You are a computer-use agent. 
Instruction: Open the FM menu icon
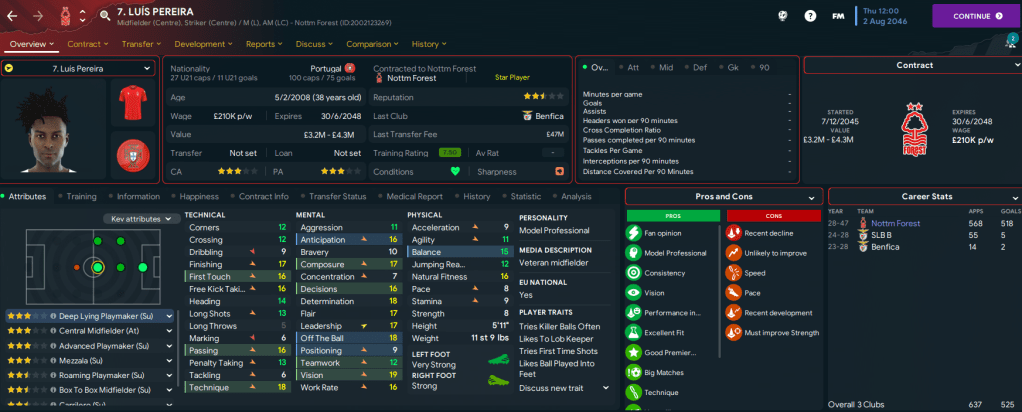(x=839, y=16)
